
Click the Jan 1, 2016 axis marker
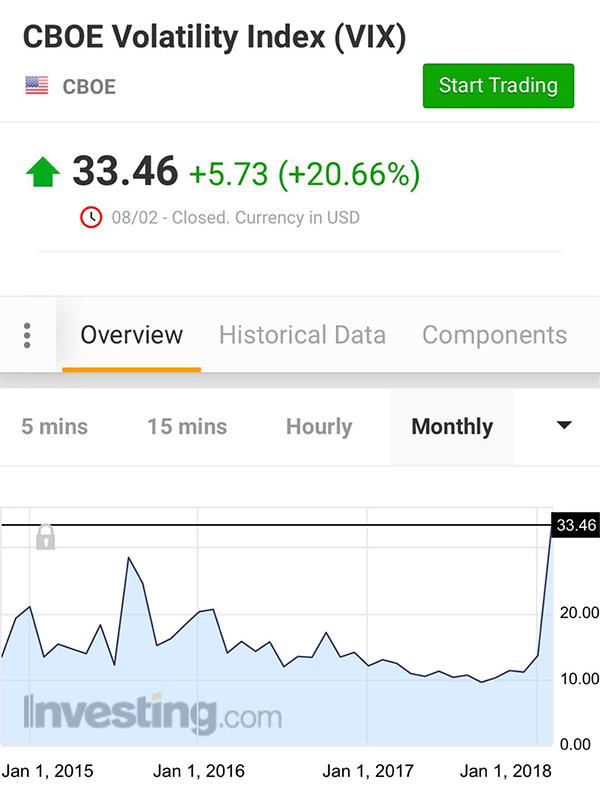198,771
